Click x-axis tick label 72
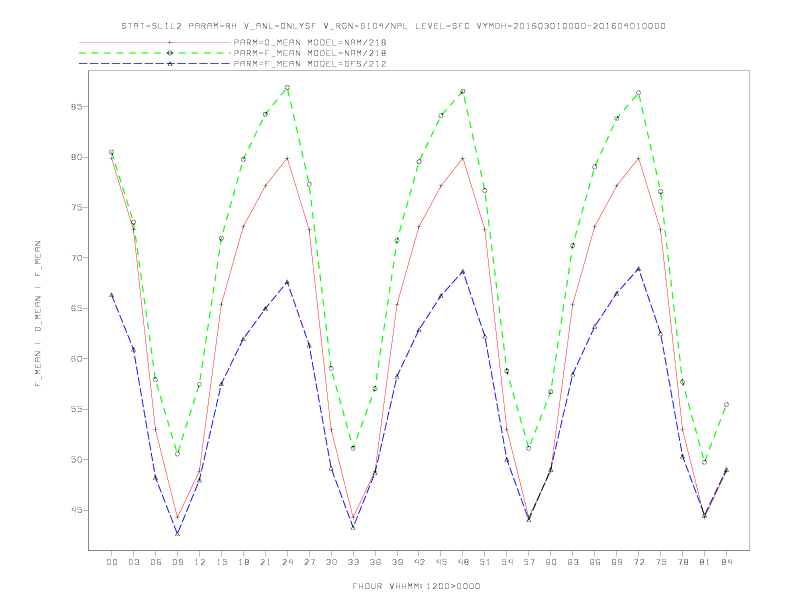792x612 pixels. click(638, 562)
